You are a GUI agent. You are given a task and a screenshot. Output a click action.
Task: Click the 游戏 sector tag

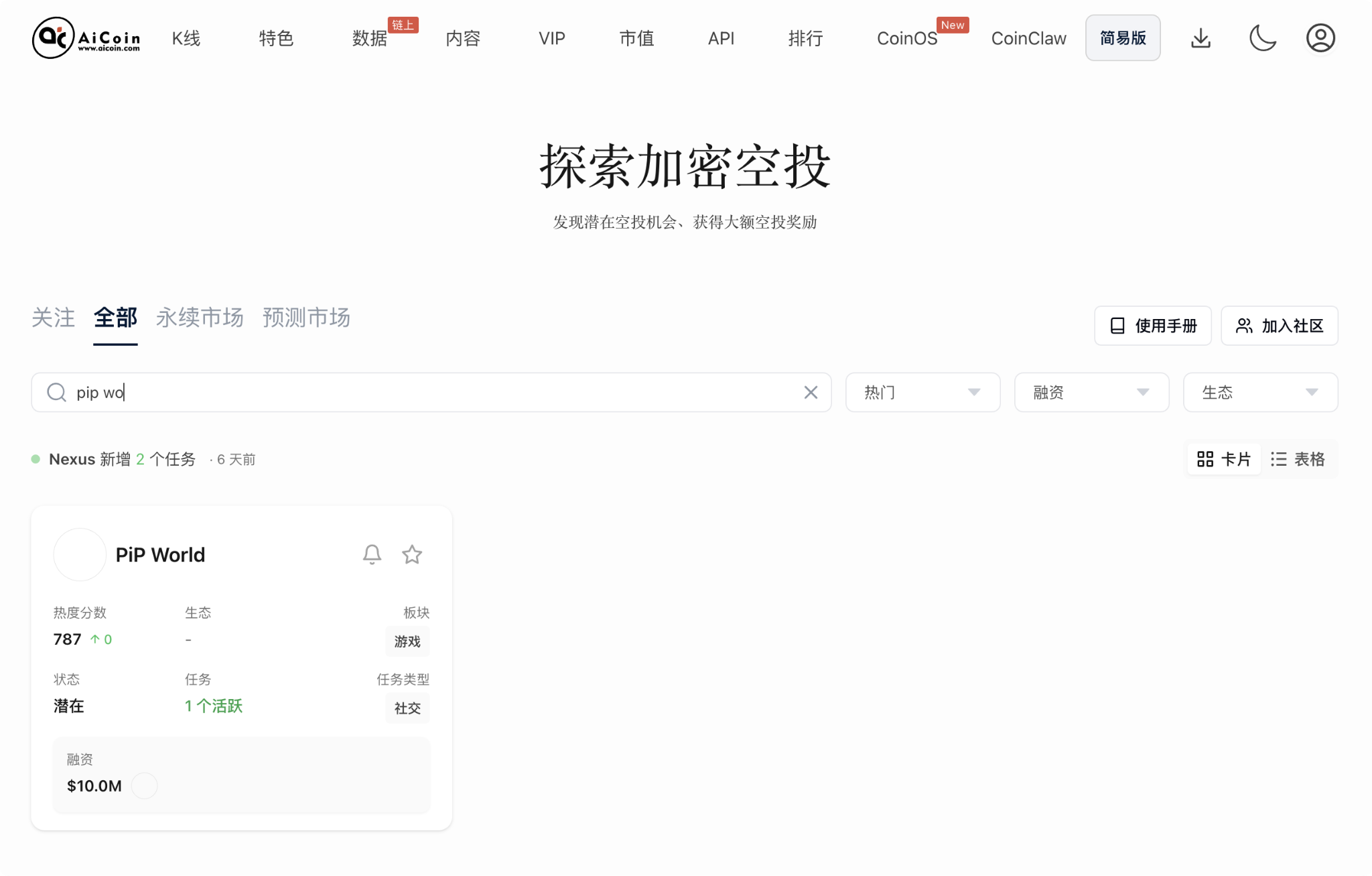[407, 641]
